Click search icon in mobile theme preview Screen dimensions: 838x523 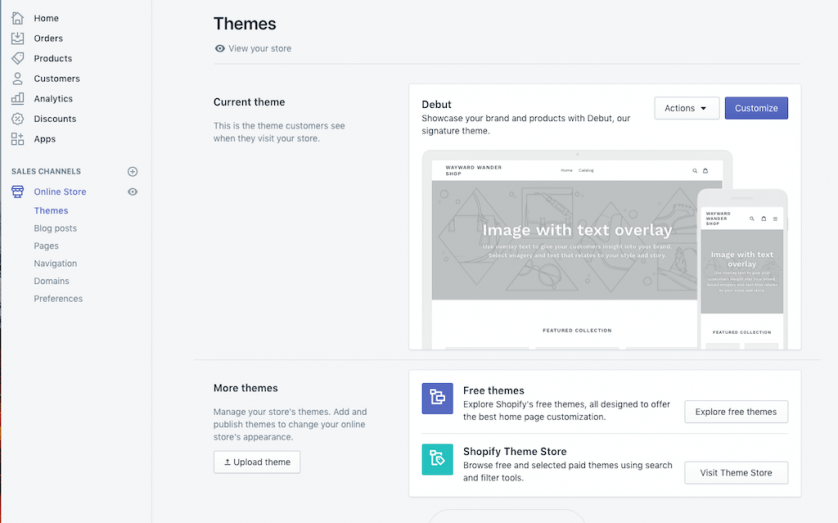(x=752, y=218)
